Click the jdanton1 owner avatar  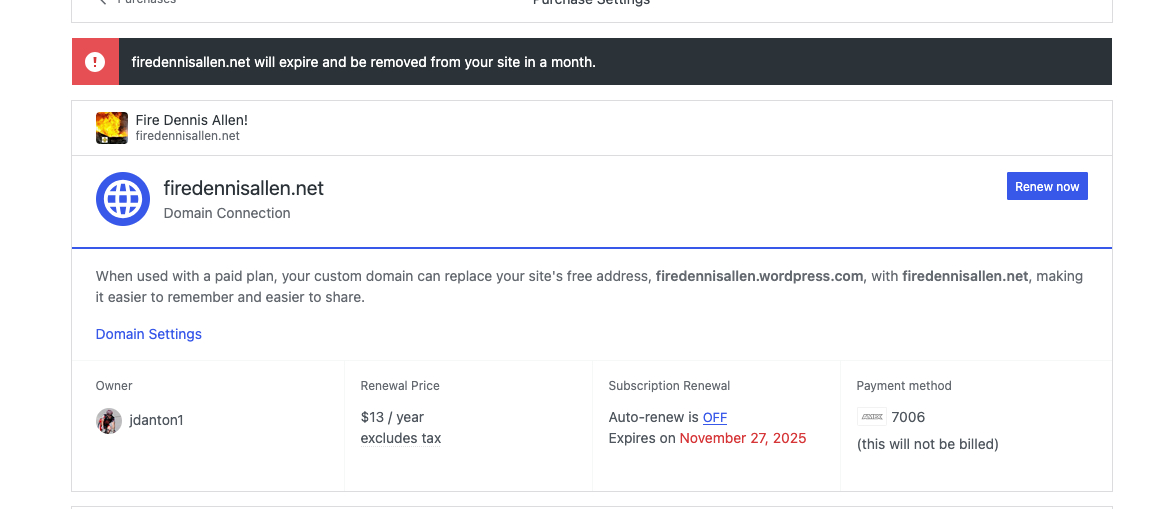[109, 421]
